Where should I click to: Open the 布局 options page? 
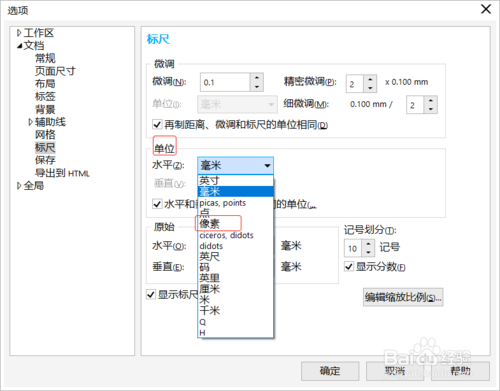coord(45,84)
